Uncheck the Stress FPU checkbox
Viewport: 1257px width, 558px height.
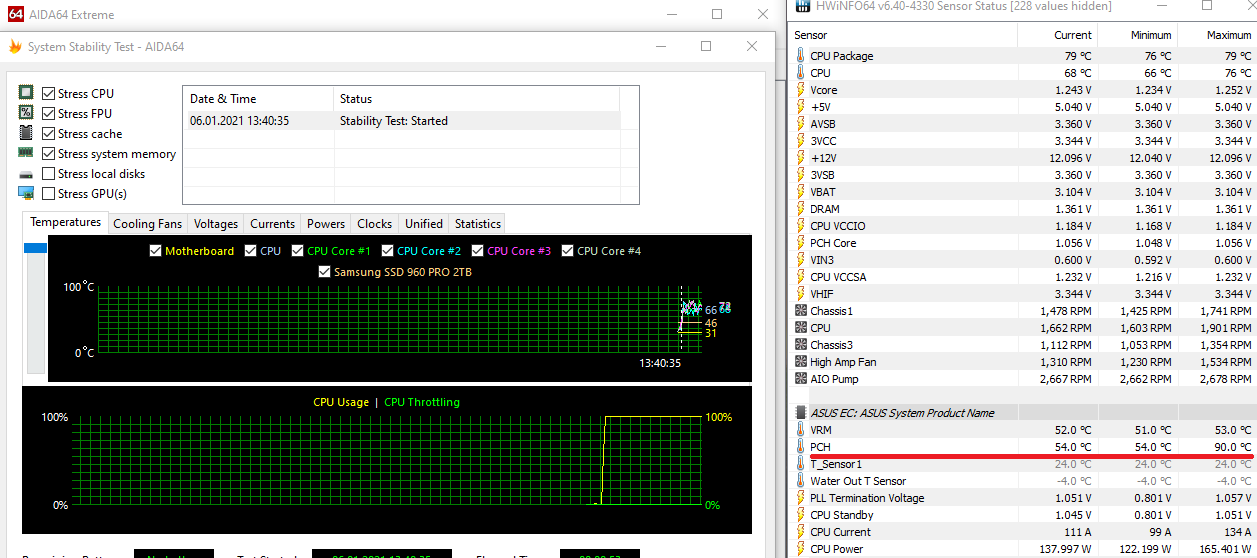point(48,113)
